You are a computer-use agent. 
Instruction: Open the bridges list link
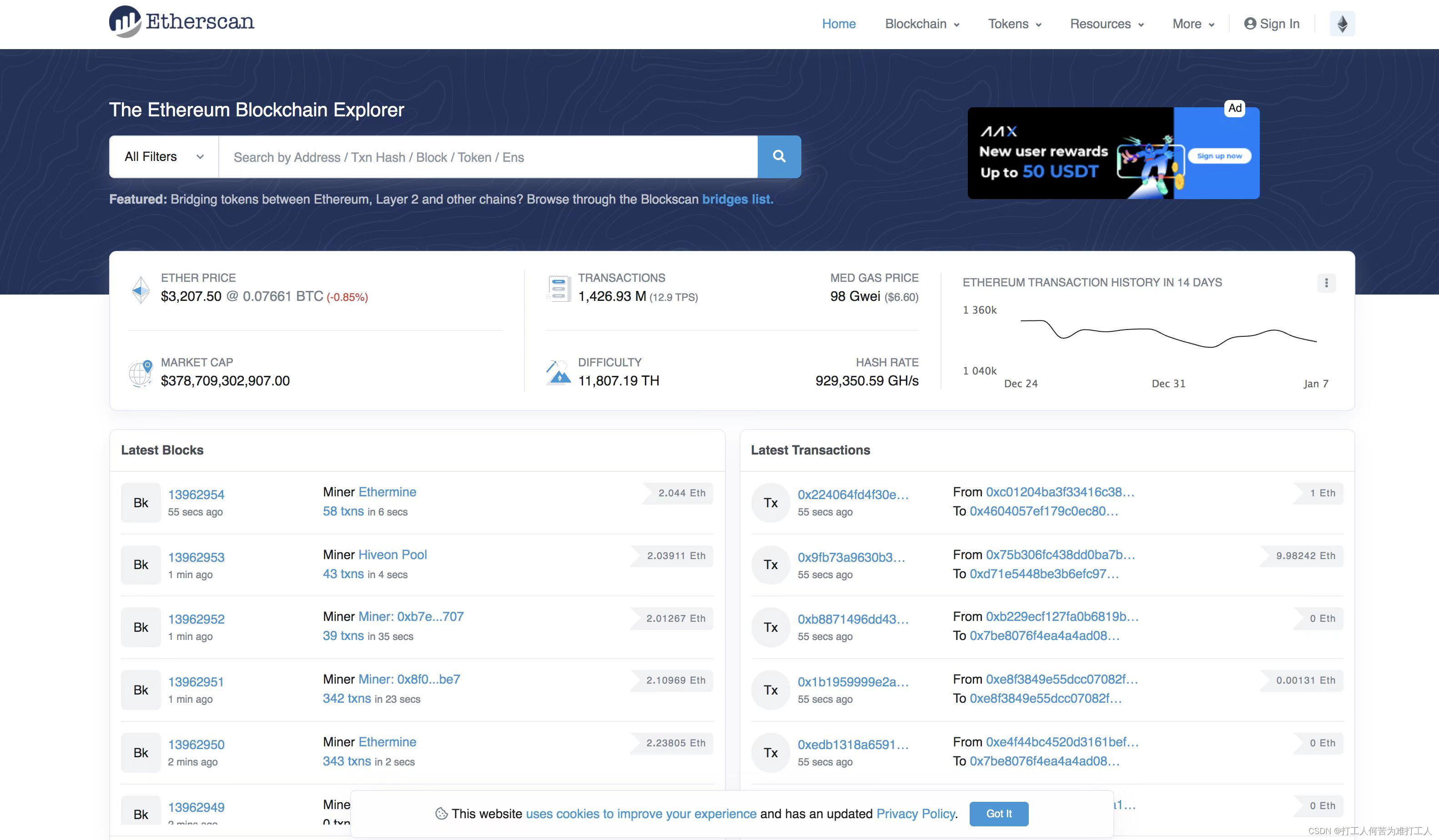tap(737, 199)
